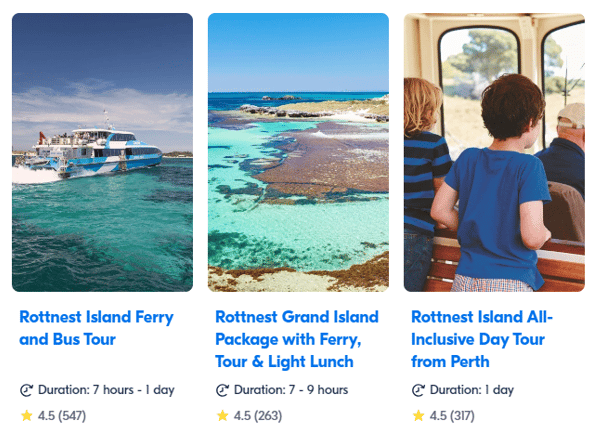This screenshot has width=606, height=434.
Task: Click star rating icon beside 4.5 (317)
Action: (x=419, y=416)
